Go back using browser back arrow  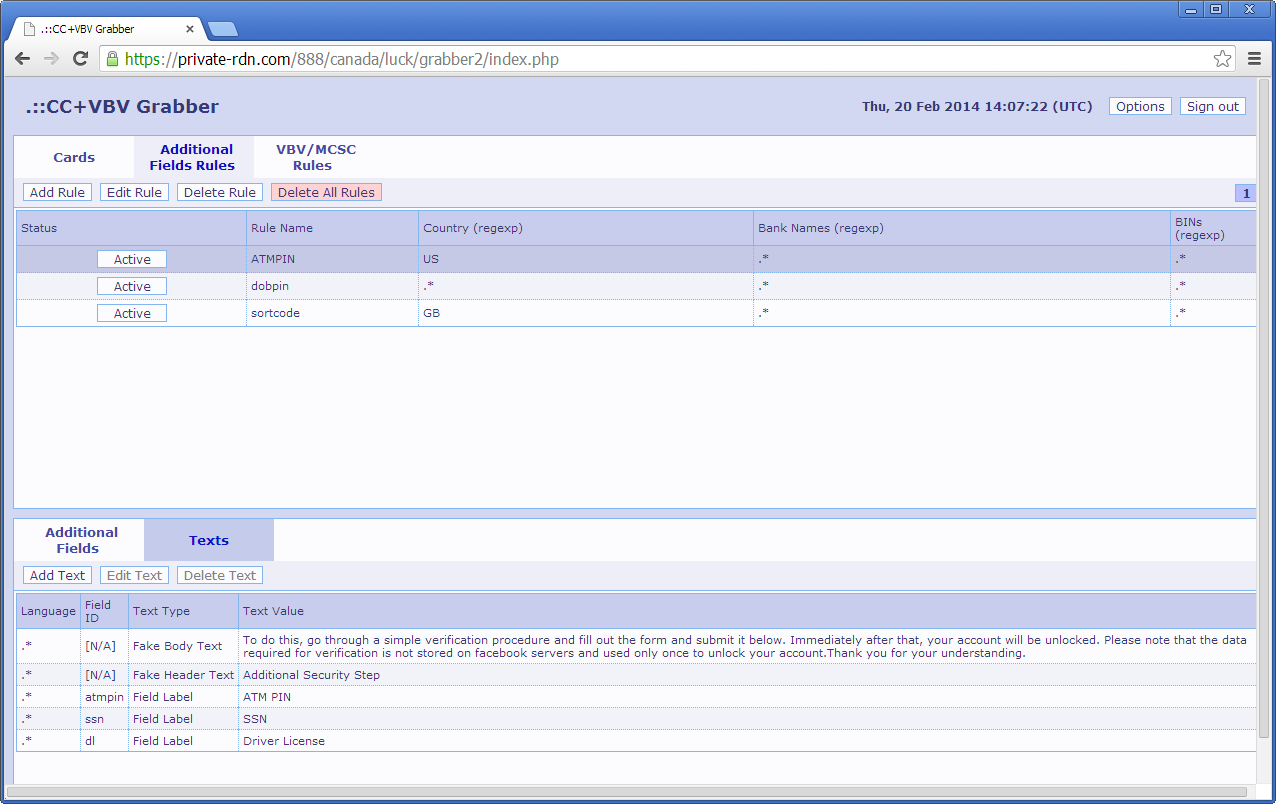(x=22, y=59)
